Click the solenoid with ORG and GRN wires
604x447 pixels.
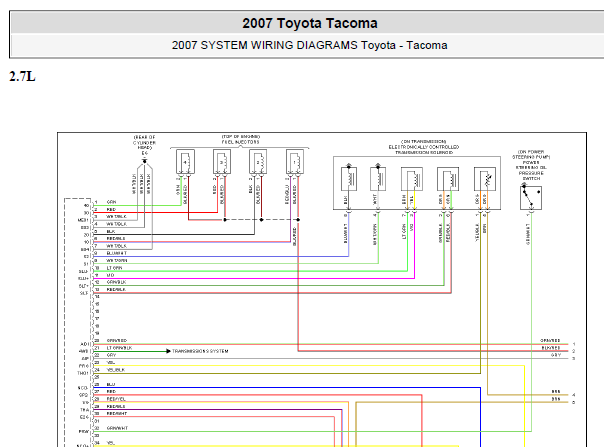point(448,179)
